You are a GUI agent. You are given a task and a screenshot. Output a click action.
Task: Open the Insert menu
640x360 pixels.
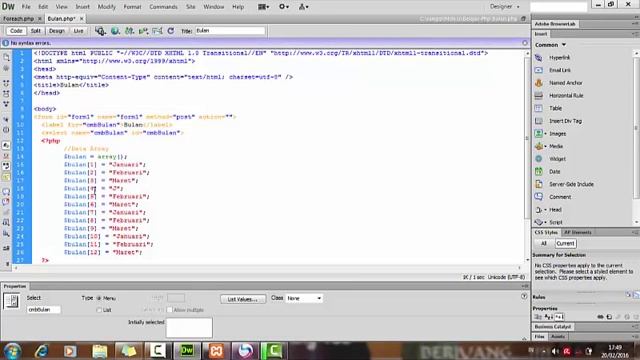[82, 7]
